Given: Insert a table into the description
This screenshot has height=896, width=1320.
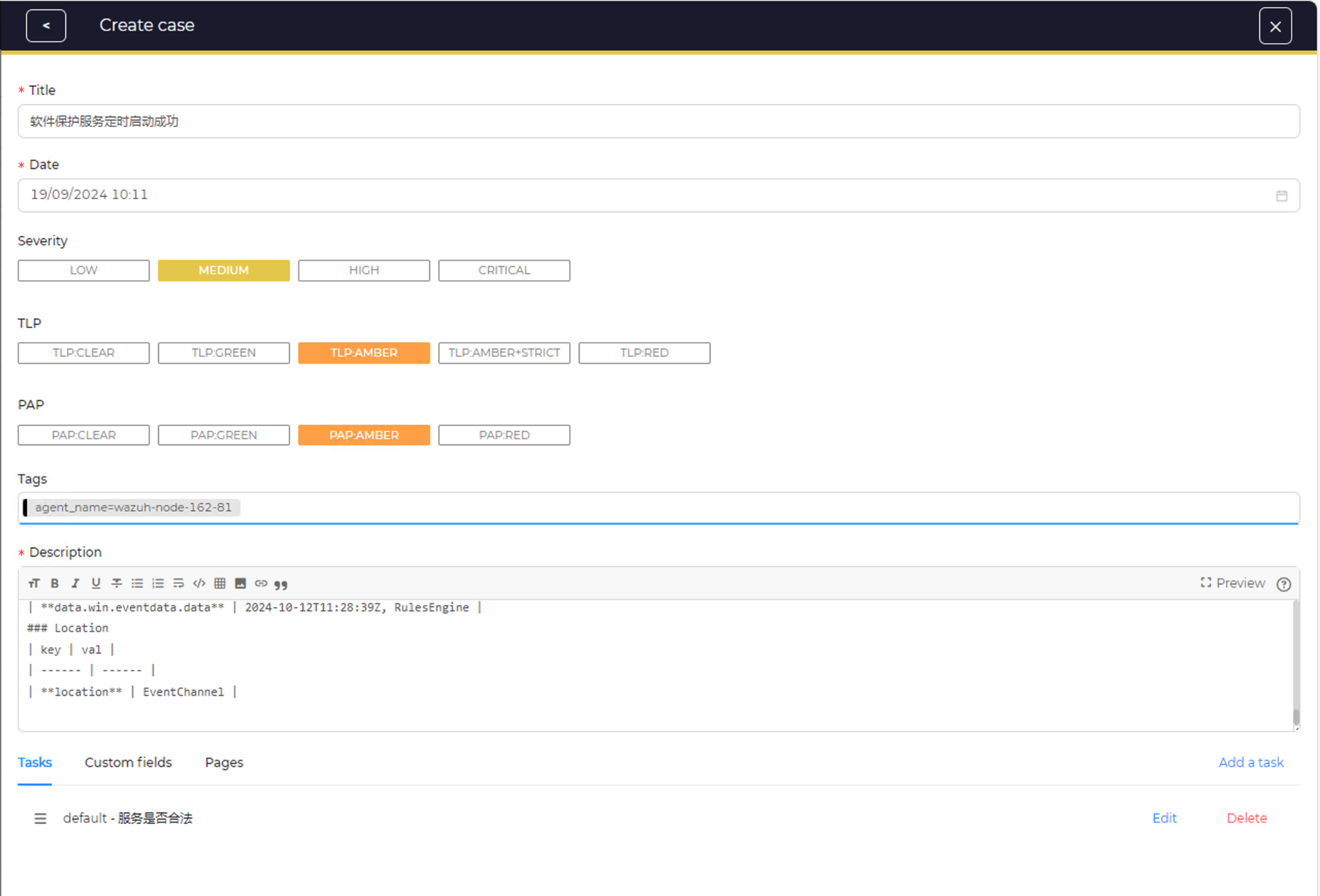Looking at the screenshot, I should coord(220,583).
